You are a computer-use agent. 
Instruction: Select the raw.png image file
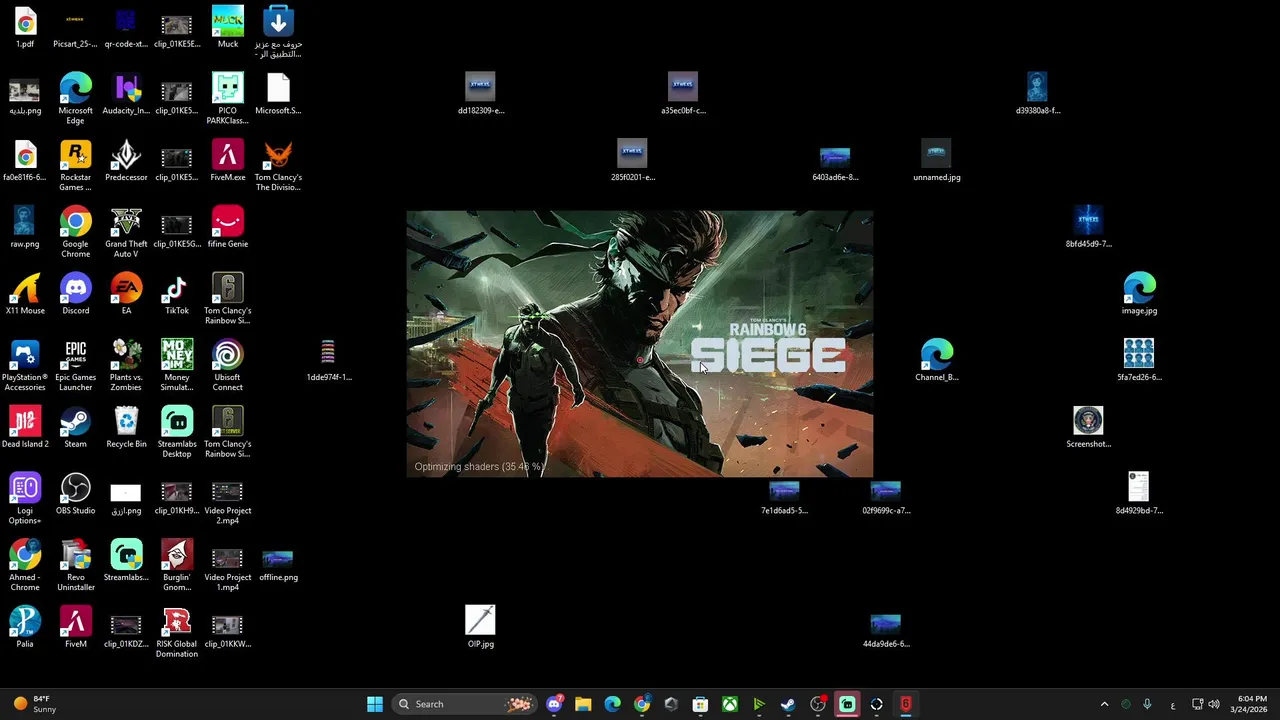pos(25,227)
